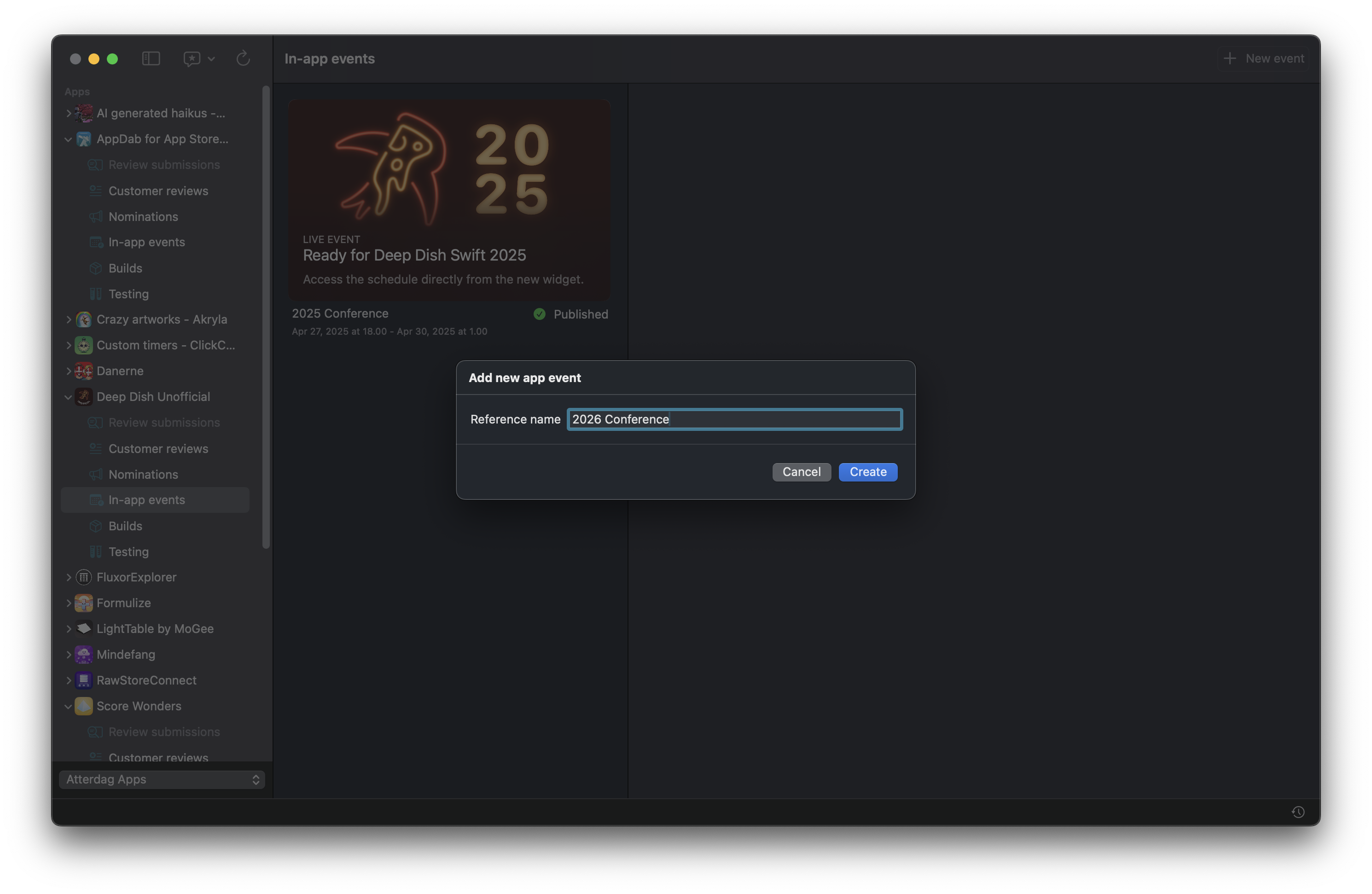Click the Reference name label
1372x894 pixels.
tap(515, 419)
